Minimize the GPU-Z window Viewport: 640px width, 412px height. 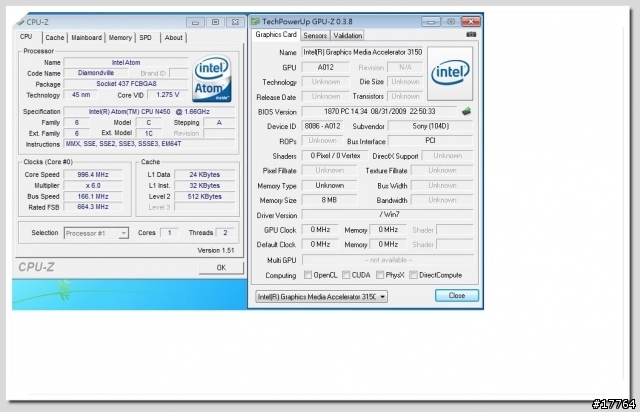(x=431, y=21)
